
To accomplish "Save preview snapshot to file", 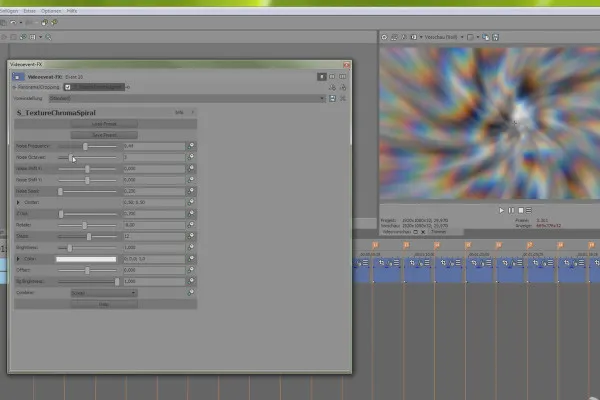I will [496, 37].
